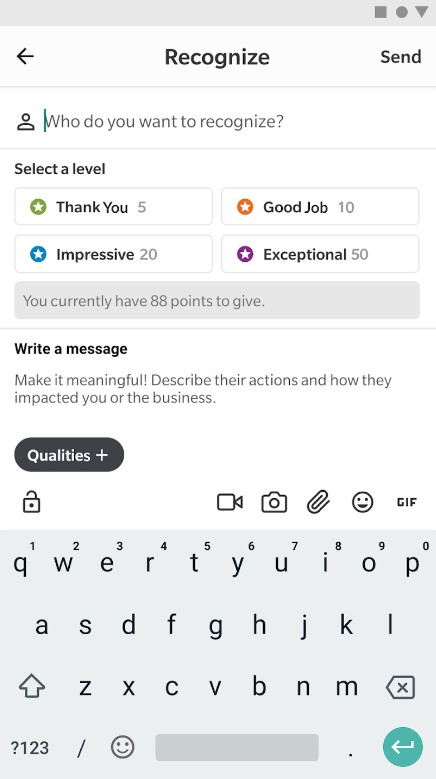Tap the video camera attachment icon

[x=230, y=502]
